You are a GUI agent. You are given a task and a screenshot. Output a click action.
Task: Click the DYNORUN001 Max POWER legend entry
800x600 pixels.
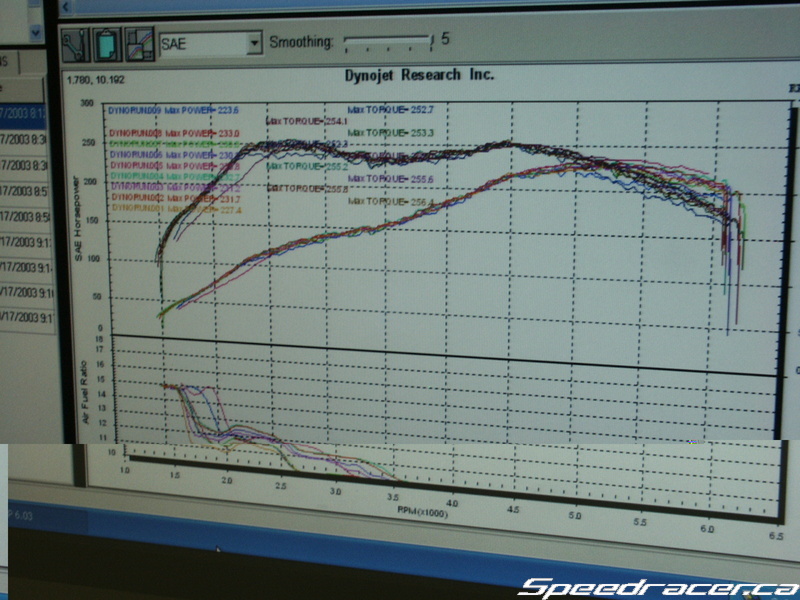(x=172, y=210)
